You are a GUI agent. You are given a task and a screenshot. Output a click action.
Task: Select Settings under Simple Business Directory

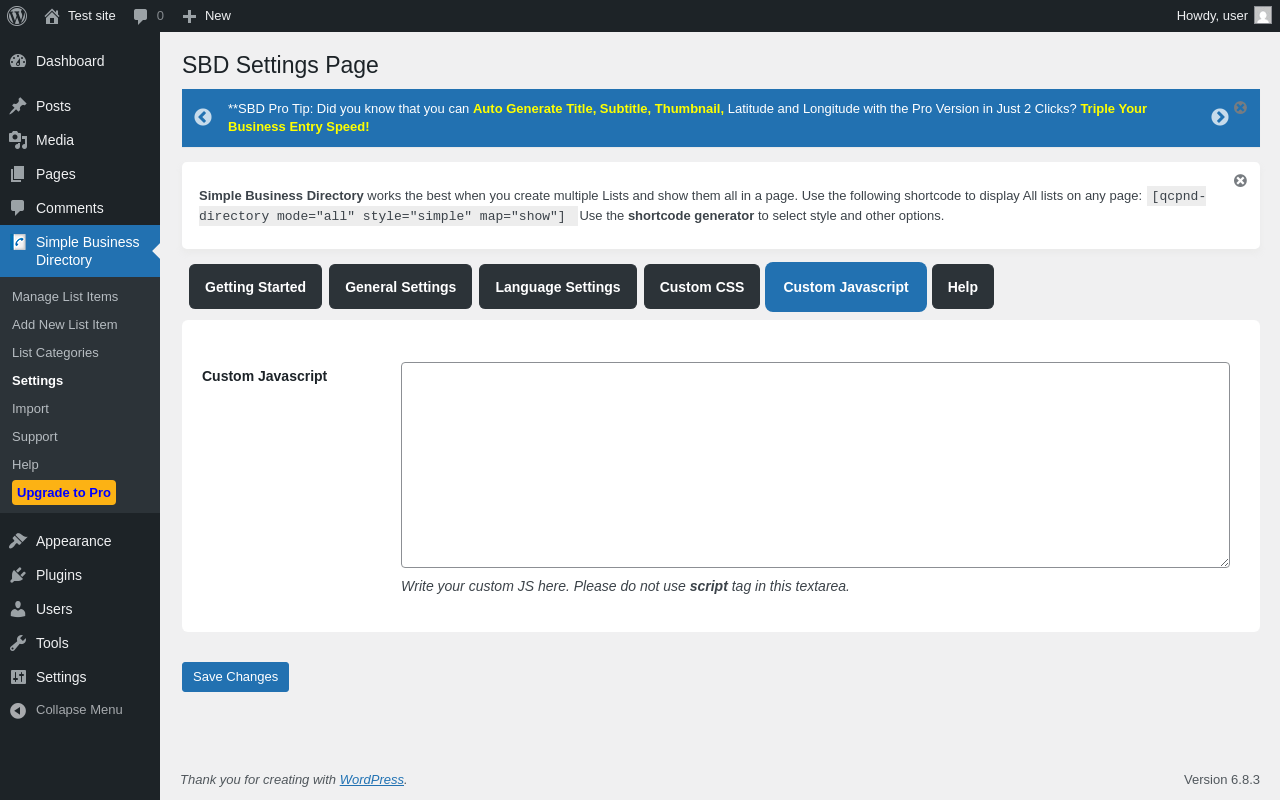click(37, 380)
